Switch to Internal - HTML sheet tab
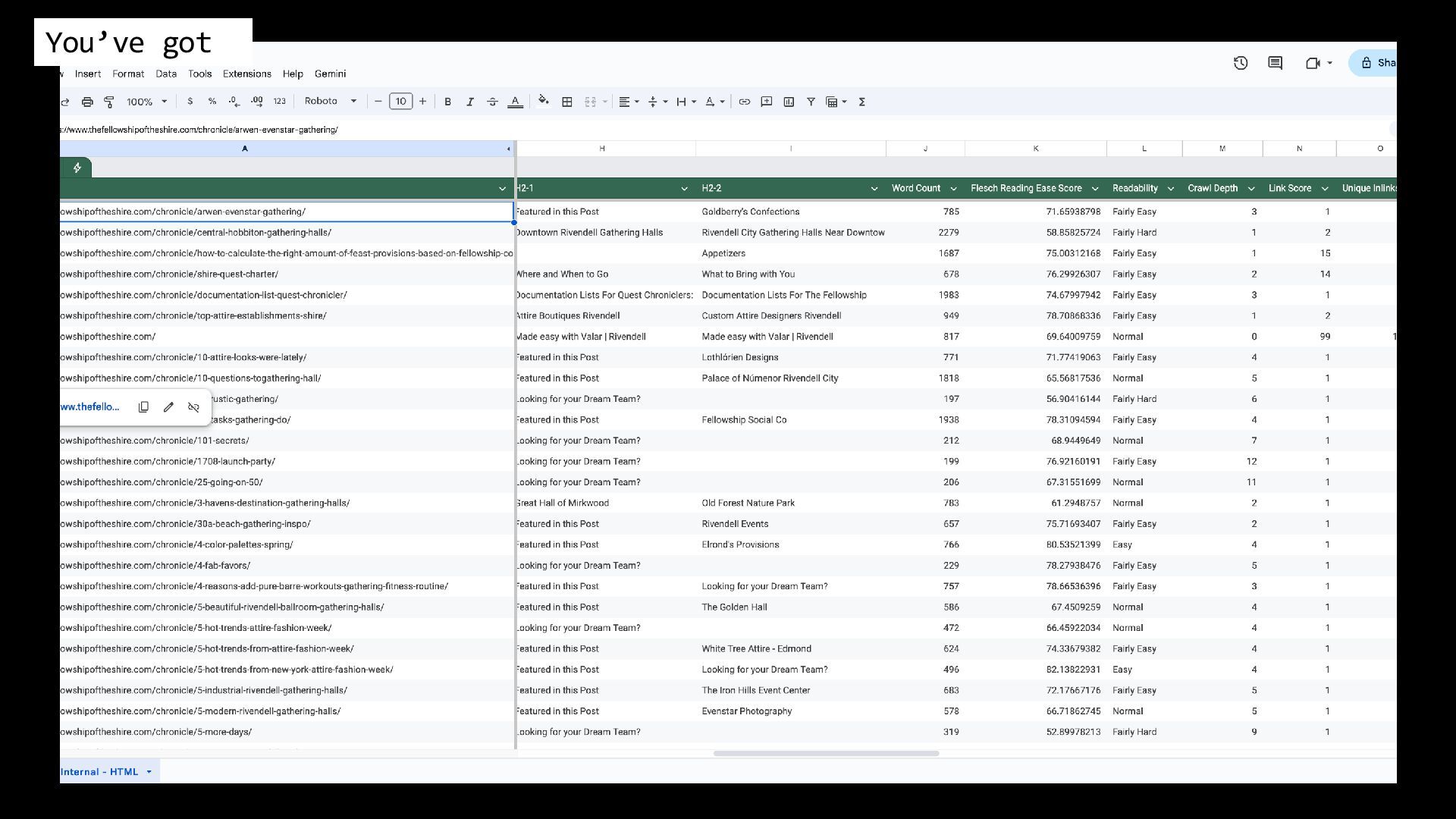The width and height of the screenshot is (1456, 819). tap(99, 772)
